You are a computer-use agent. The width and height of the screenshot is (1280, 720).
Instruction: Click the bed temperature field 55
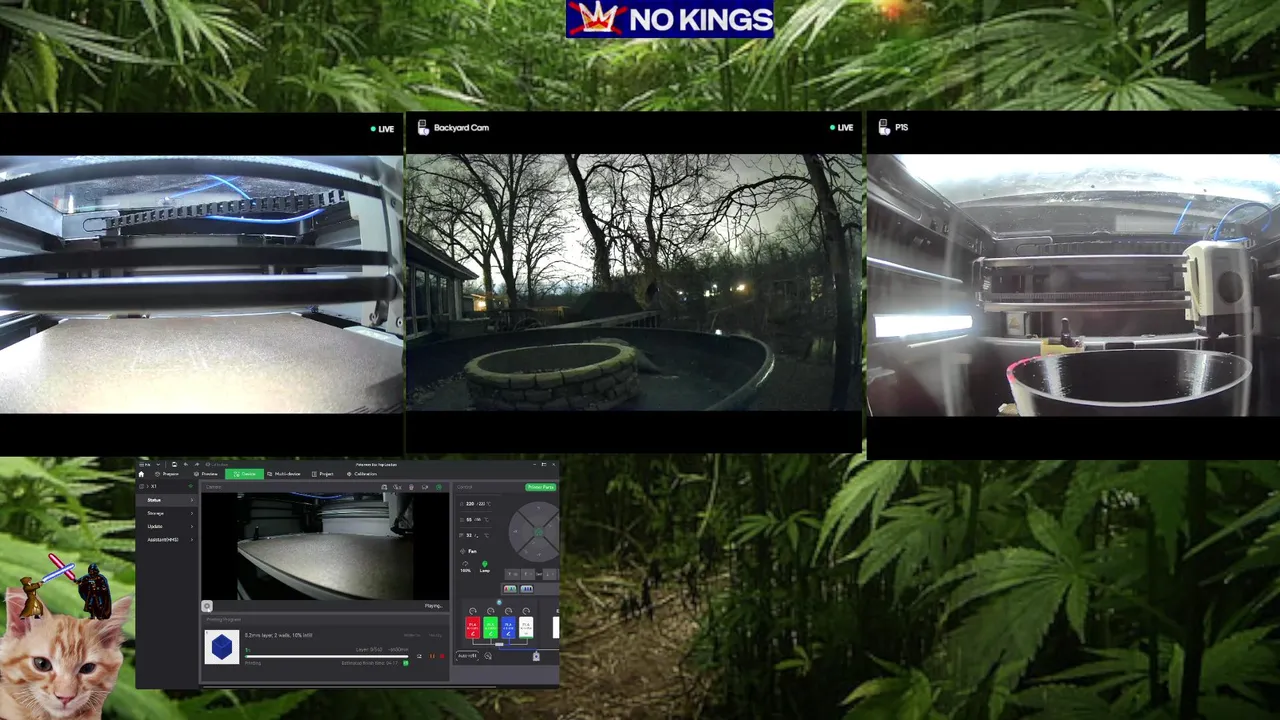click(x=477, y=520)
